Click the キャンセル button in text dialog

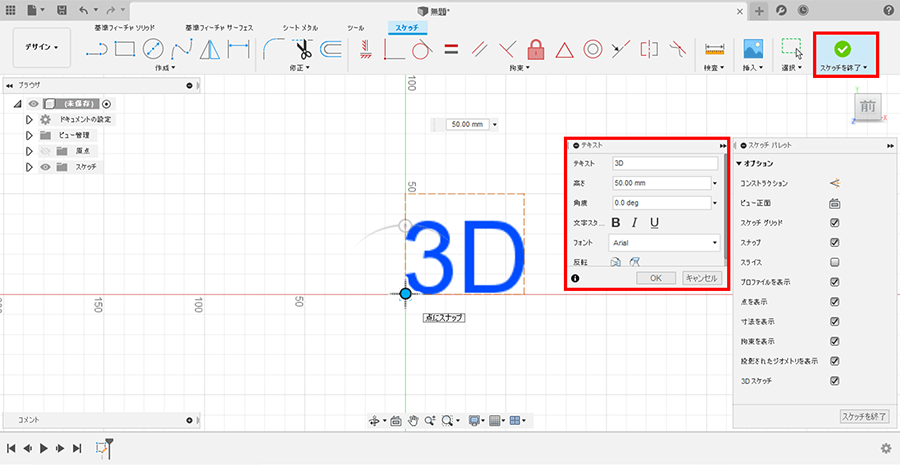tap(702, 278)
